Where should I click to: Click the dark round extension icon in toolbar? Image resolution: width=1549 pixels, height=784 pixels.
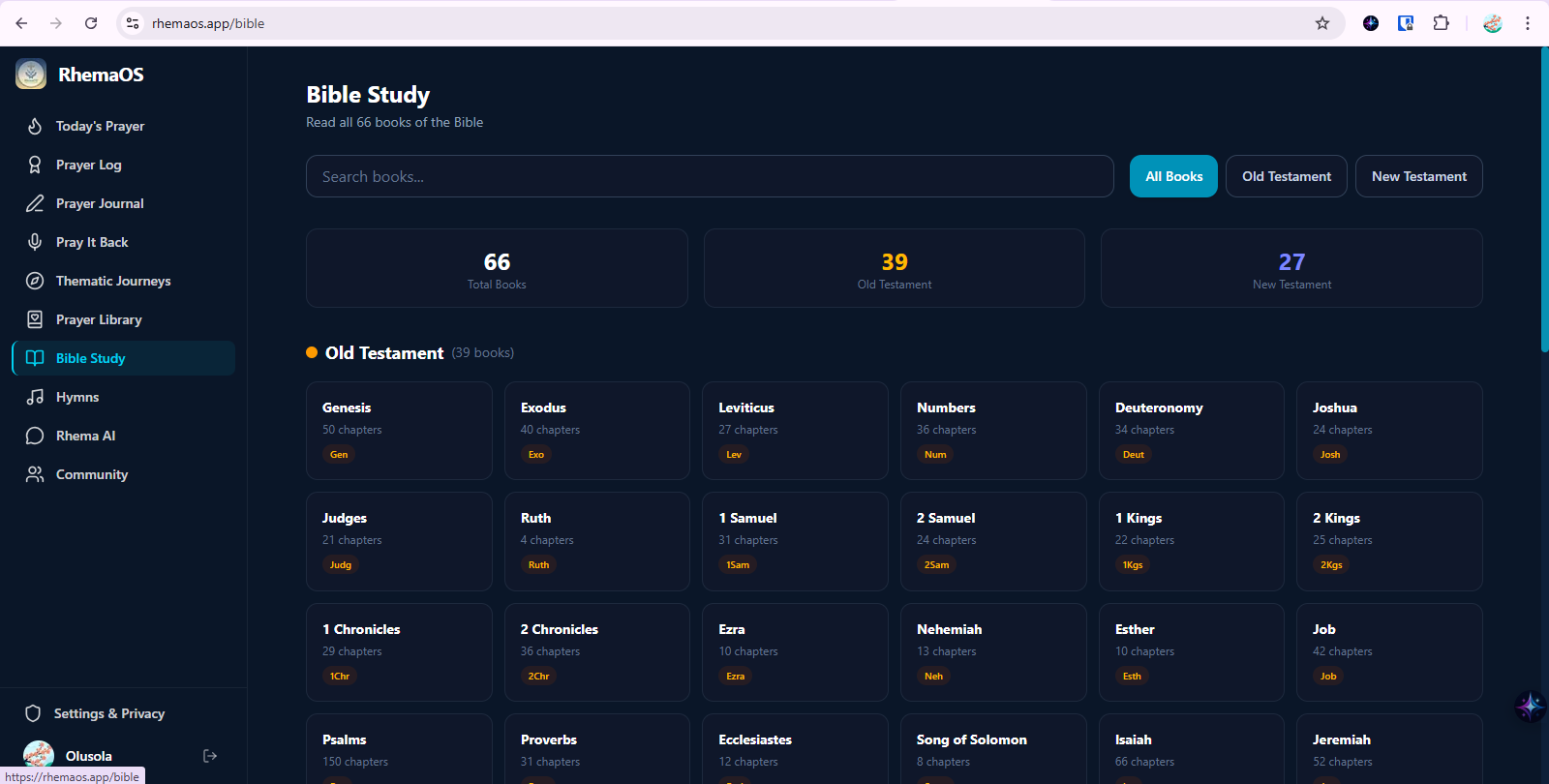[x=1371, y=23]
